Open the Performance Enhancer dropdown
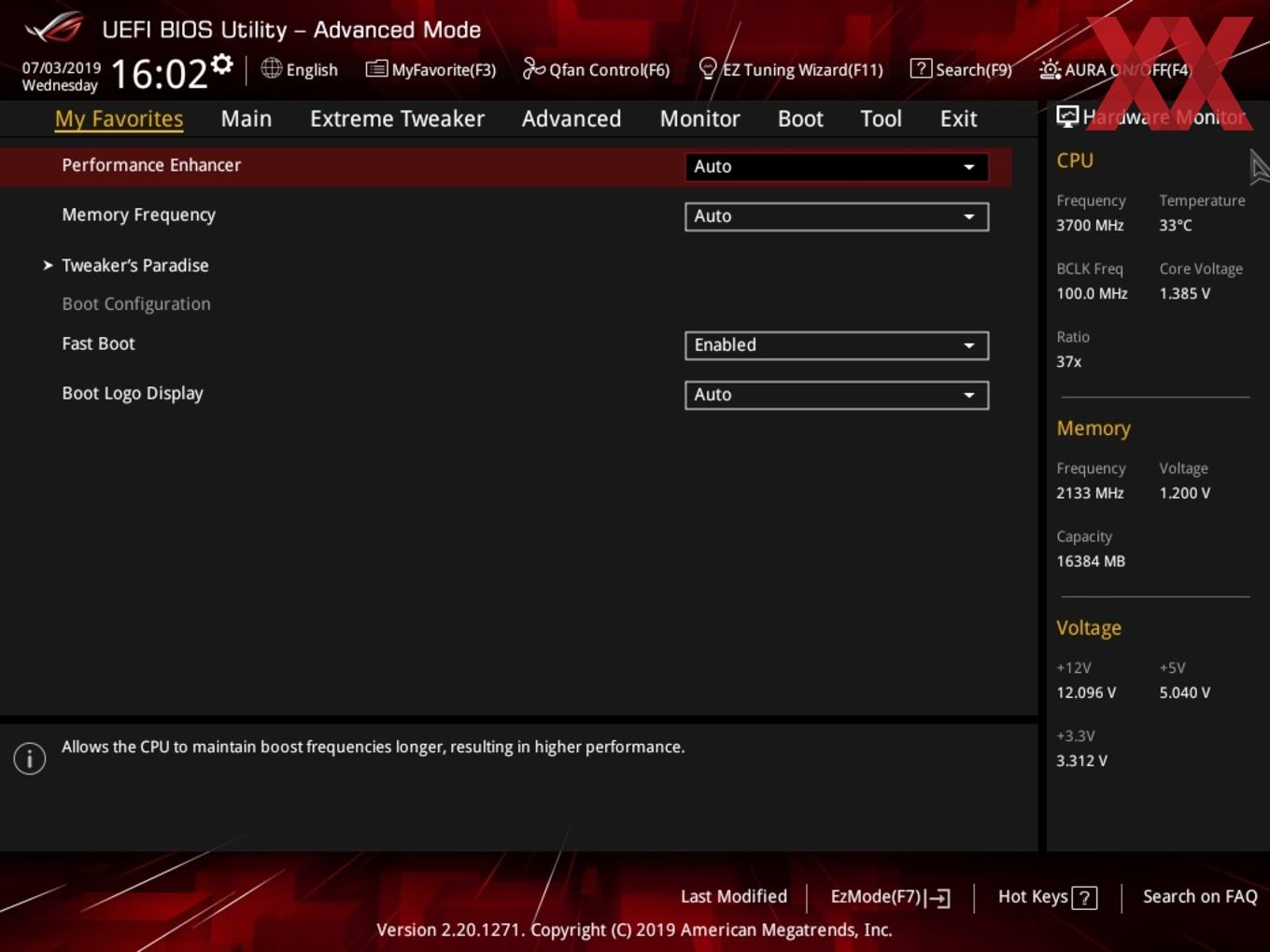1270x952 pixels. coord(836,166)
